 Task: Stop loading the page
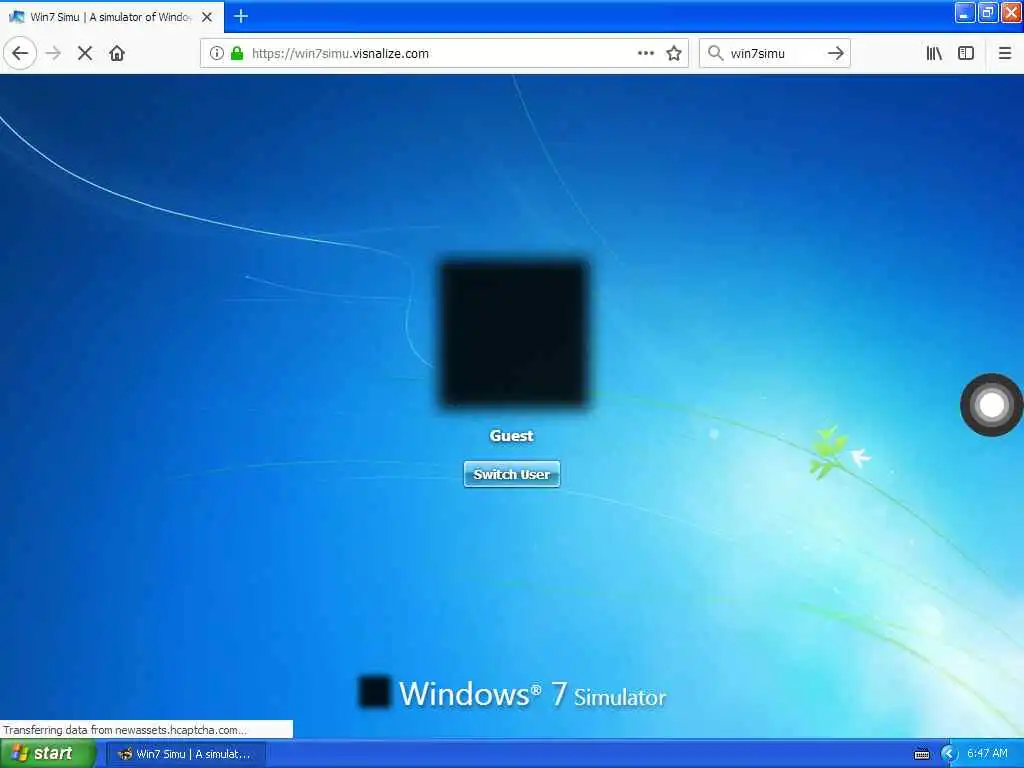[x=85, y=53]
